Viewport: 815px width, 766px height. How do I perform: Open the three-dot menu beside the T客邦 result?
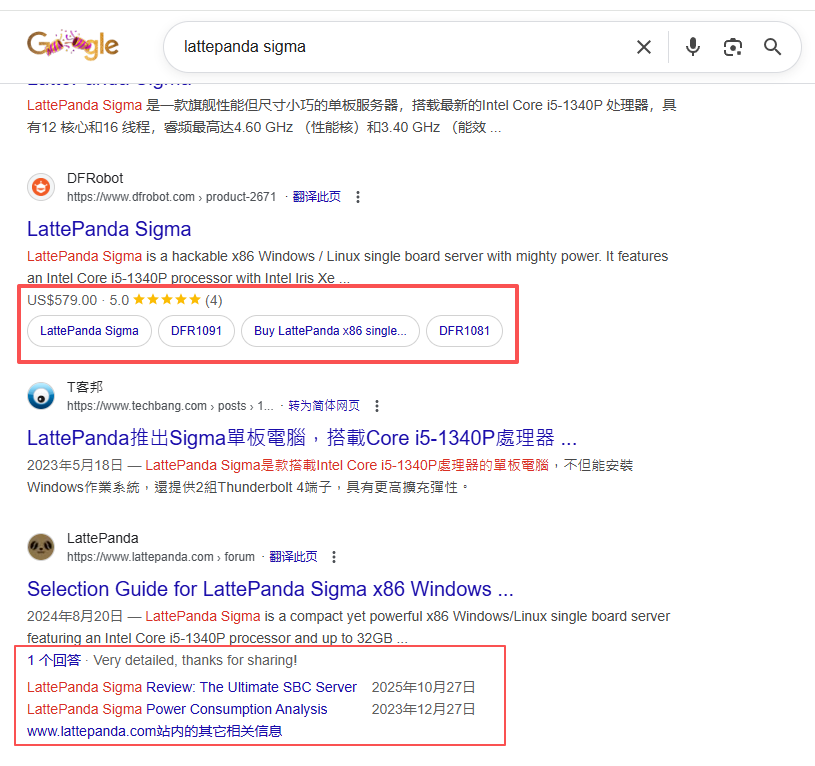377,405
